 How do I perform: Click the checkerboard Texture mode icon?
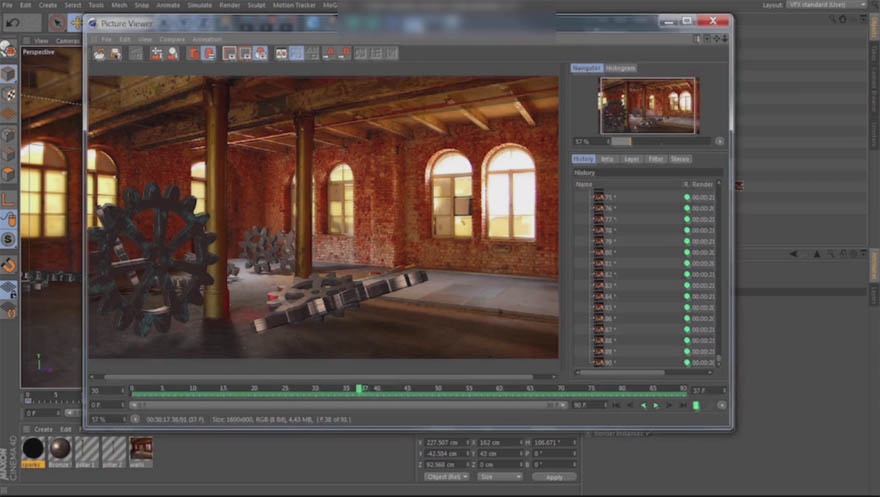8,94
